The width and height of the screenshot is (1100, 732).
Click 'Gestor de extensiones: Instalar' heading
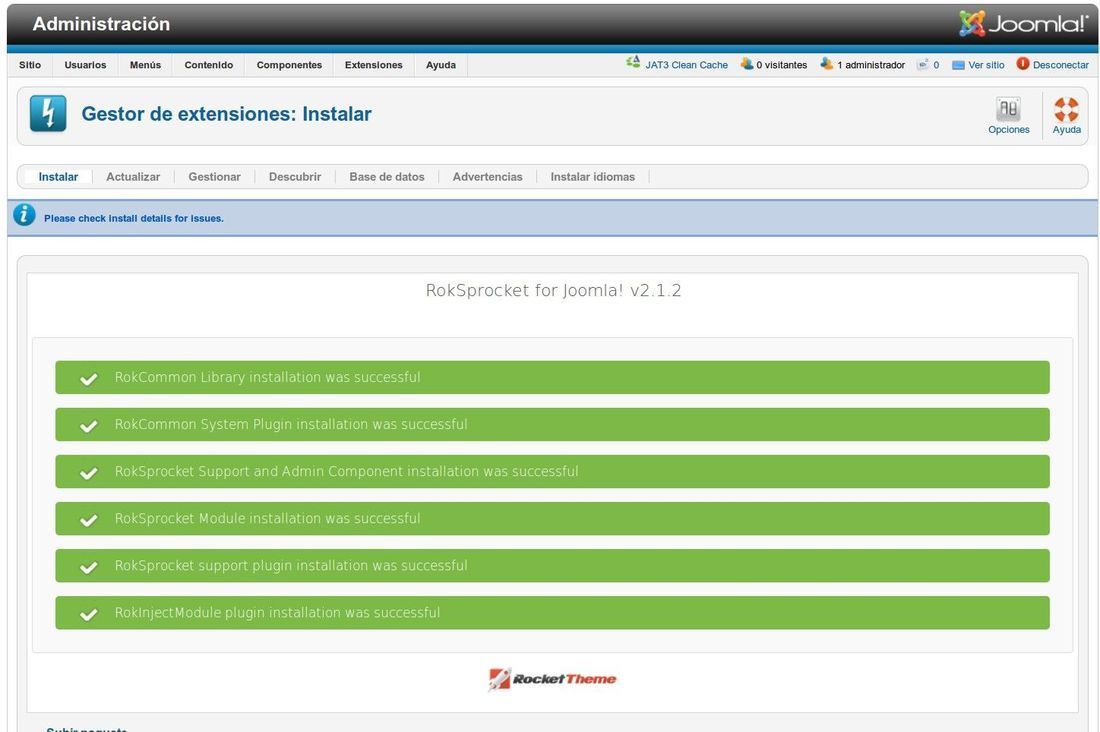tap(227, 114)
